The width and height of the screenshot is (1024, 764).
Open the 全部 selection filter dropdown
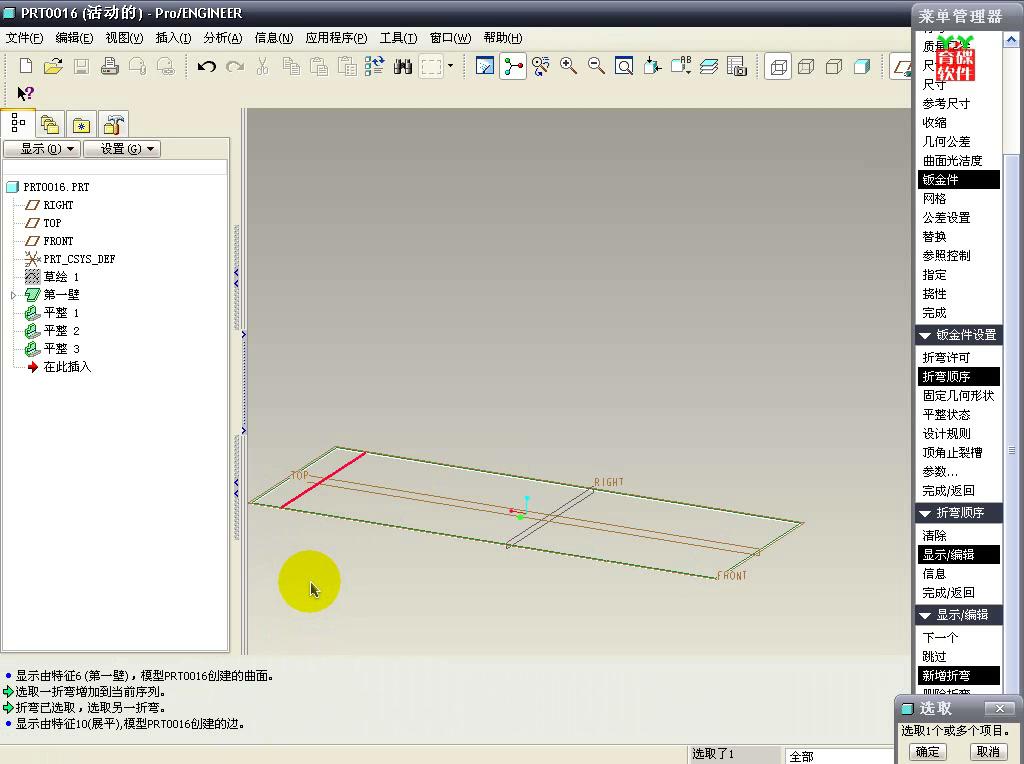point(837,756)
